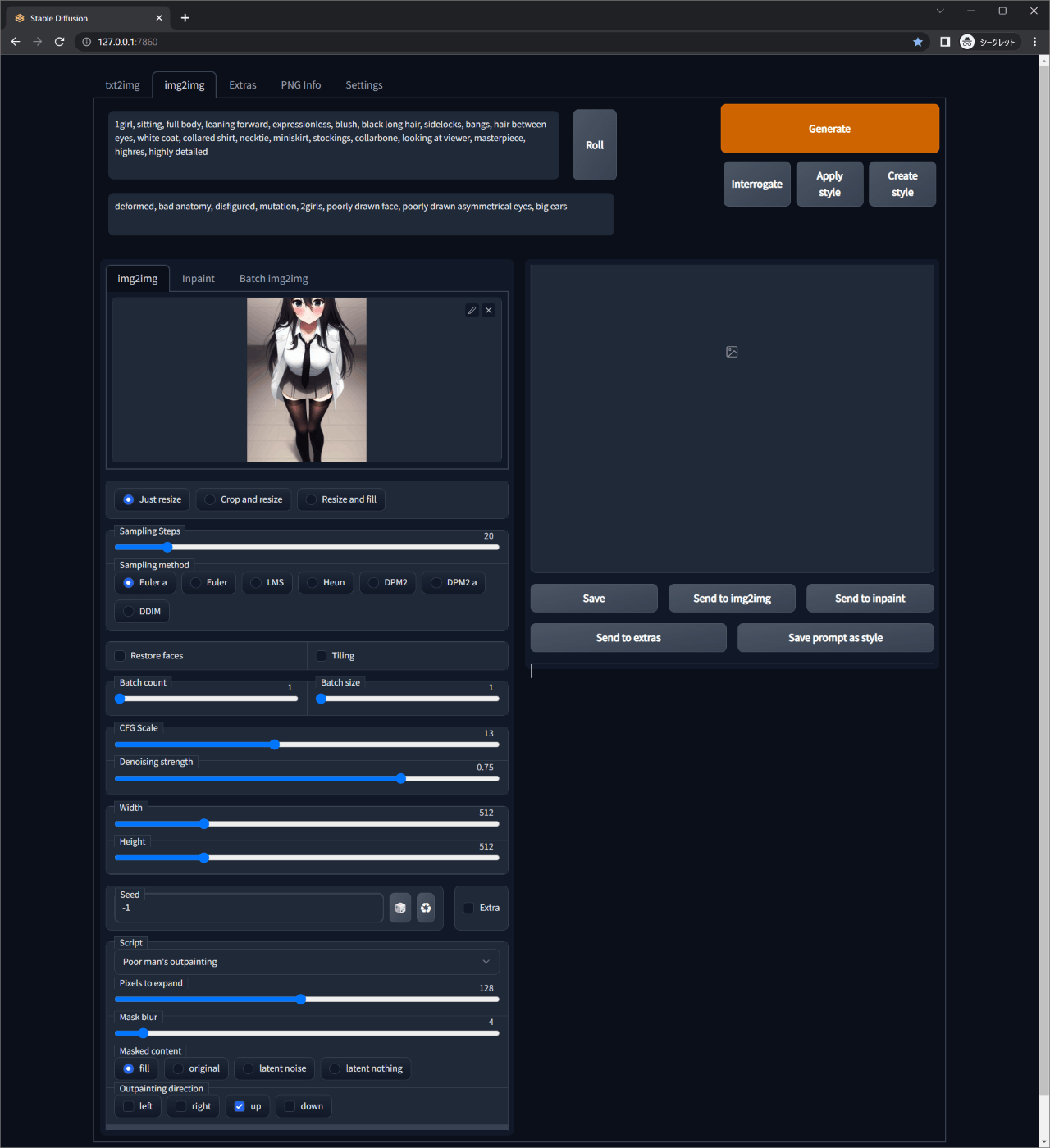Open tab search chevron in title bar
The height and width of the screenshot is (1148, 1050).
(x=940, y=11)
